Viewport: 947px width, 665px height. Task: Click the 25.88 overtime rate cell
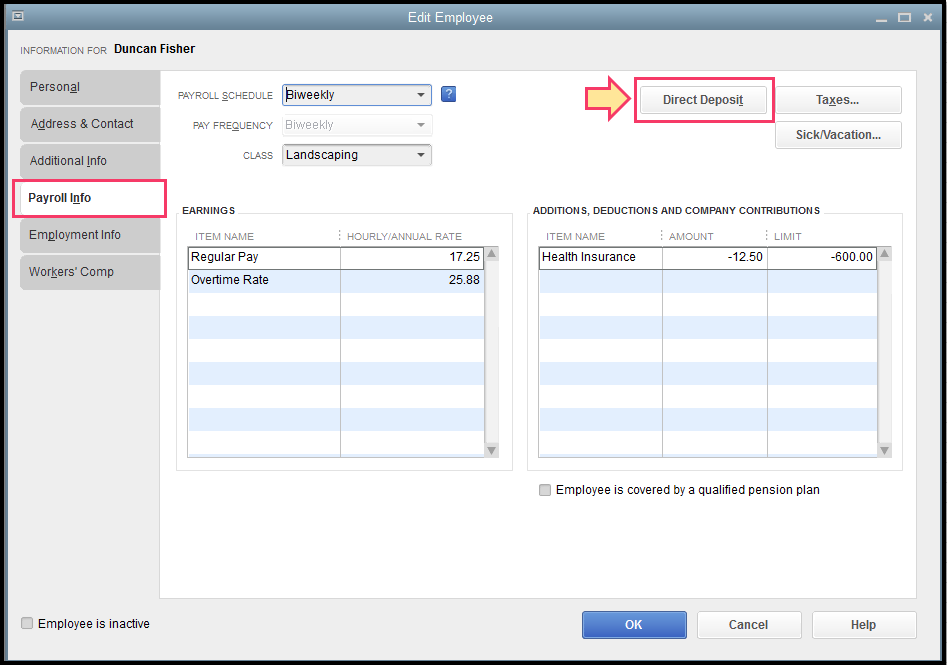point(412,280)
